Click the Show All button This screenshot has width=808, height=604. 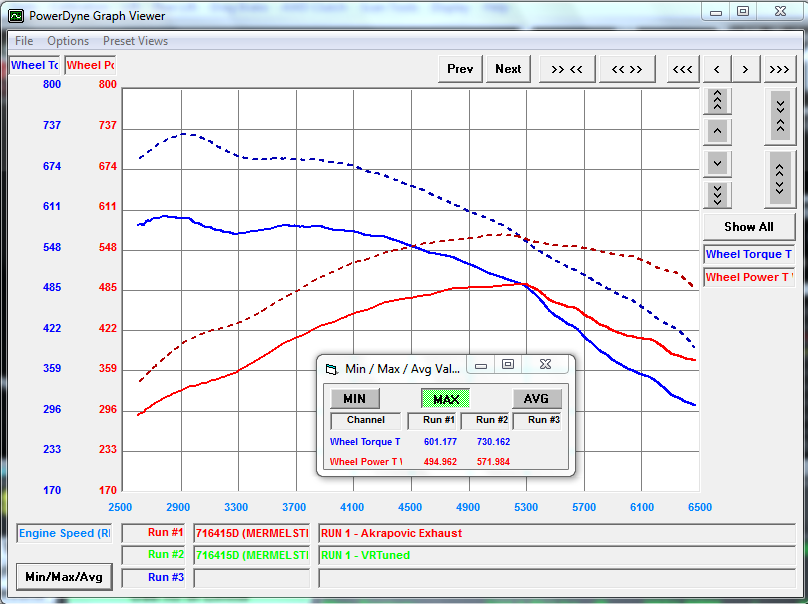(x=749, y=226)
